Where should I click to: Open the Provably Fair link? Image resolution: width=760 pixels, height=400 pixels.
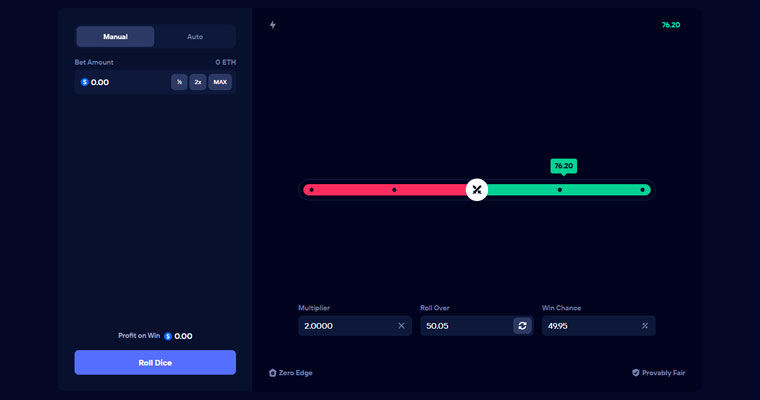(x=659, y=373)
